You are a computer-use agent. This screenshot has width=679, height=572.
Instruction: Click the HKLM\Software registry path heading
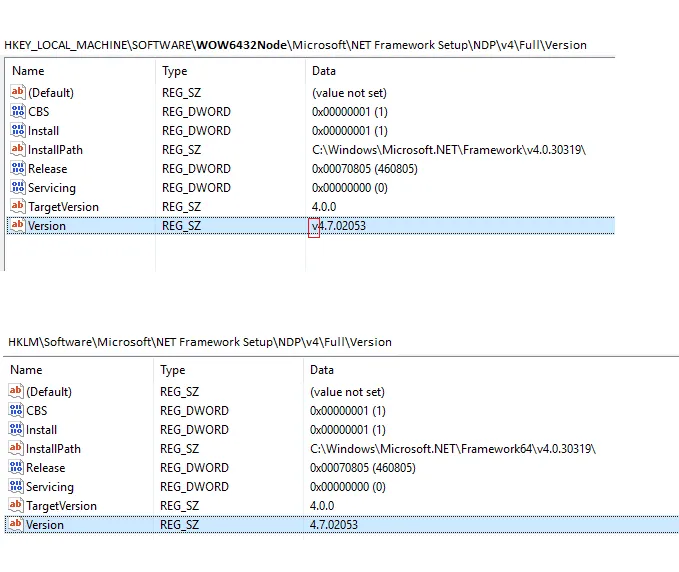(200, 342)
